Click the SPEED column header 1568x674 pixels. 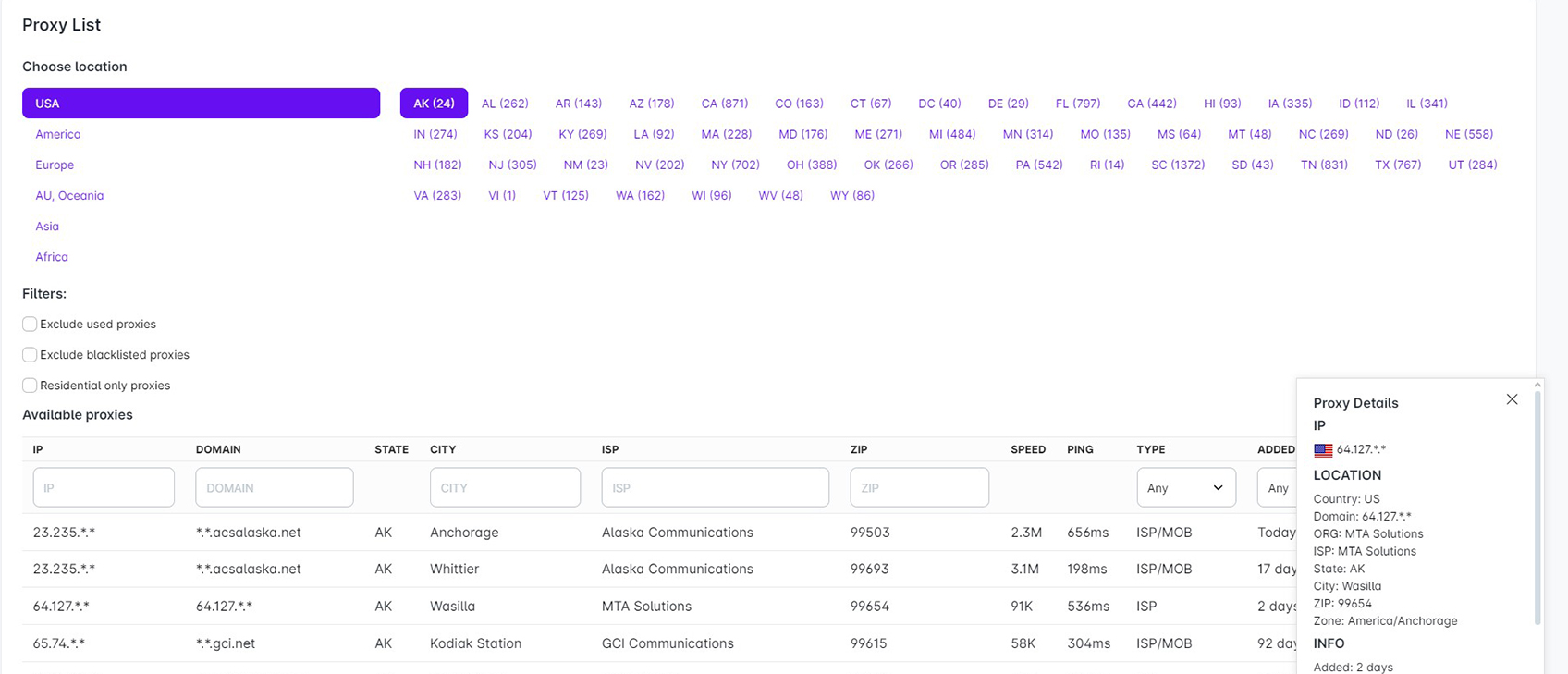[x=1028, y=449]
